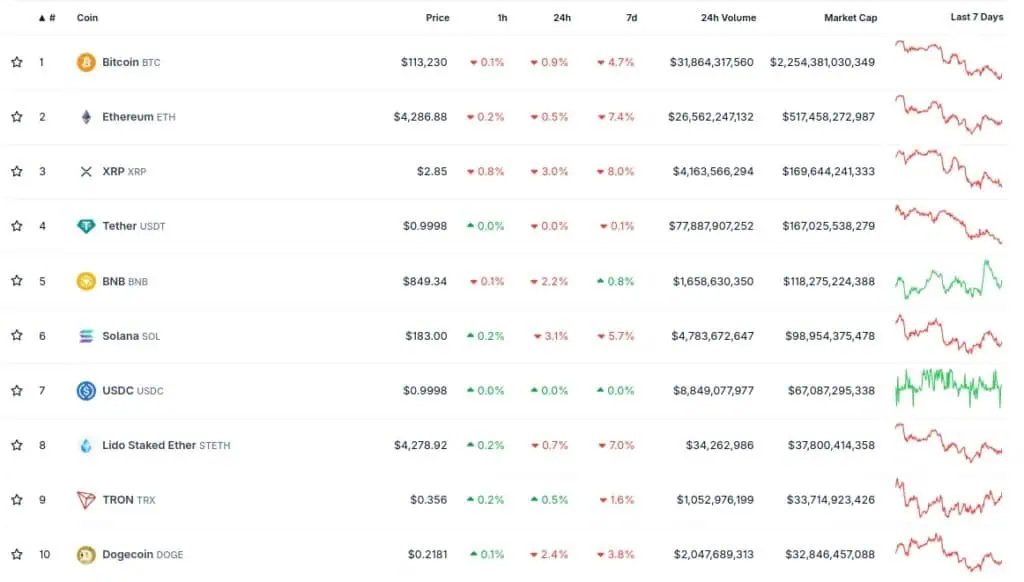The width and height of the screenshot is (1024, 582).
Task: View Bitcoin's 7-day sparkline chart
Action: click(948, 60)
